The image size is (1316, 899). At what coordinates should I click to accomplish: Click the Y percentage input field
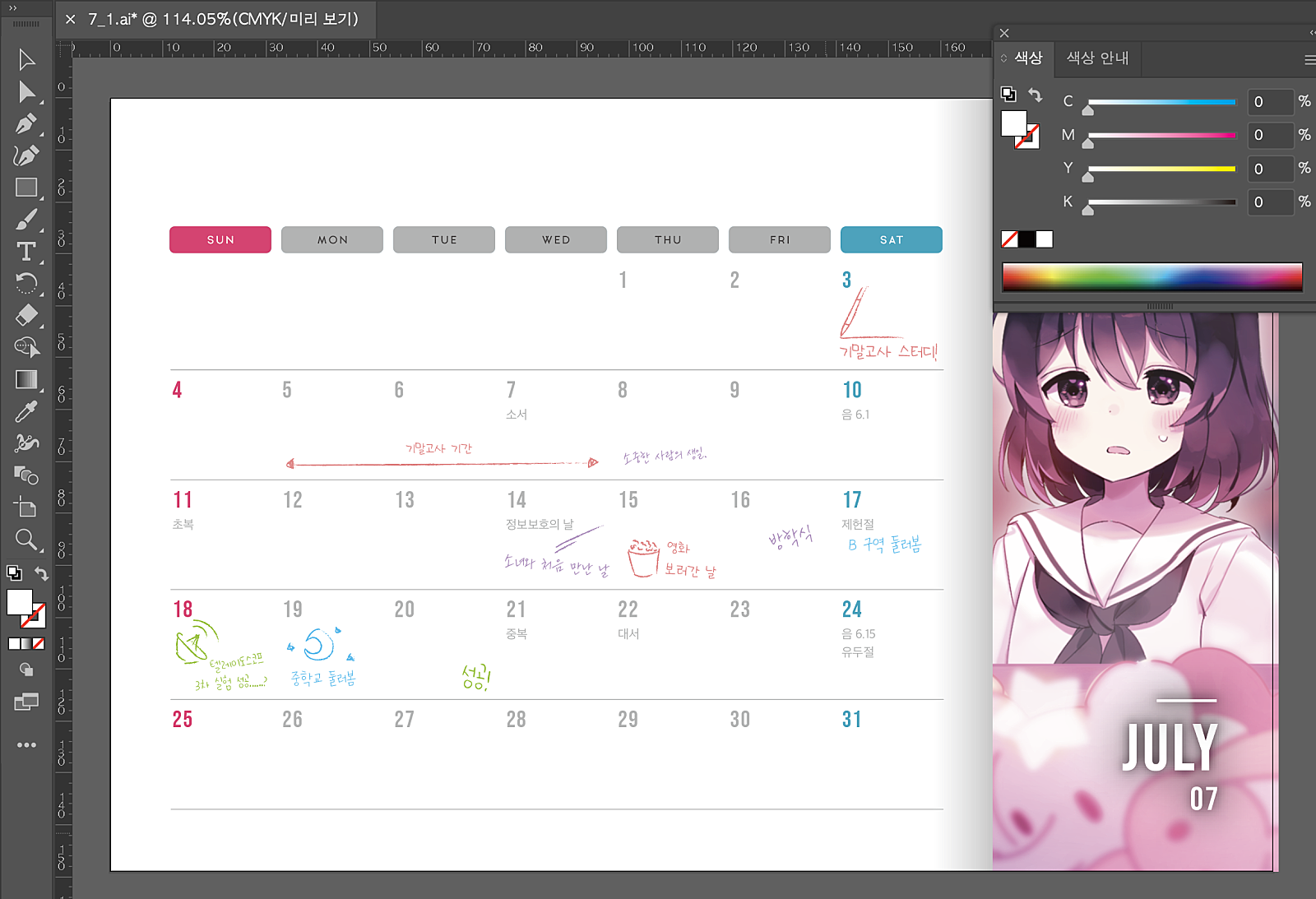[1271, 169]
